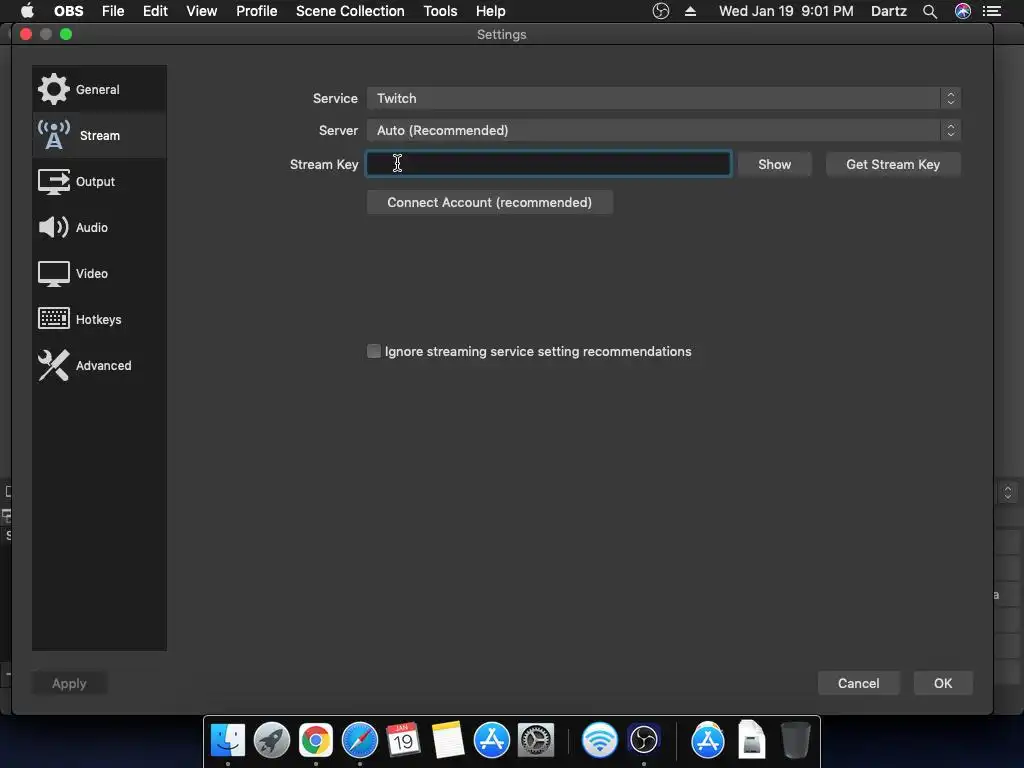Open the File menu
Screen dimensions: 1024x768
click(x=113, y=11)
